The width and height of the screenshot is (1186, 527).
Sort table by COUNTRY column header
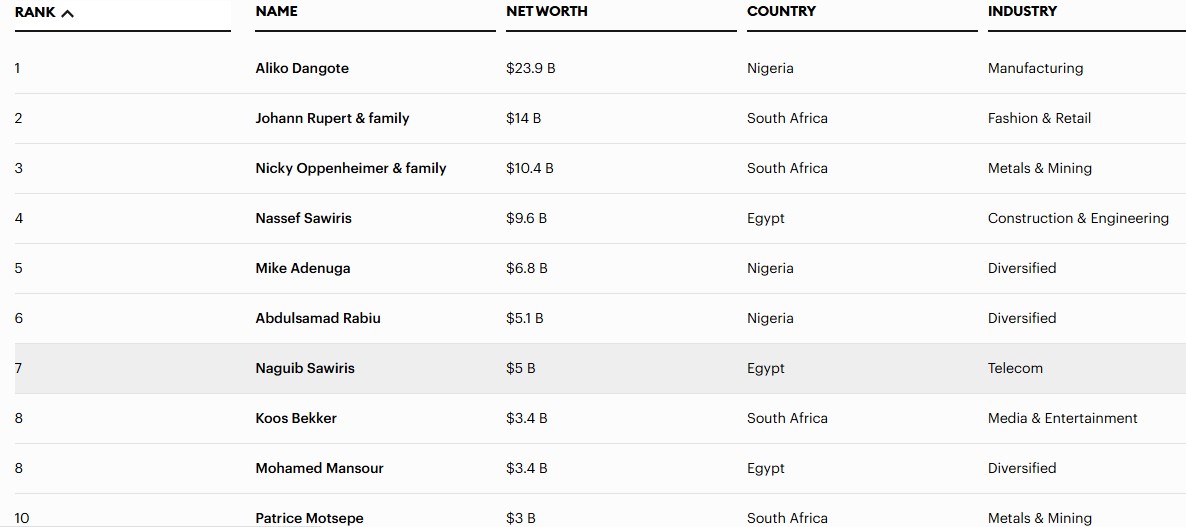pos(781,11)
